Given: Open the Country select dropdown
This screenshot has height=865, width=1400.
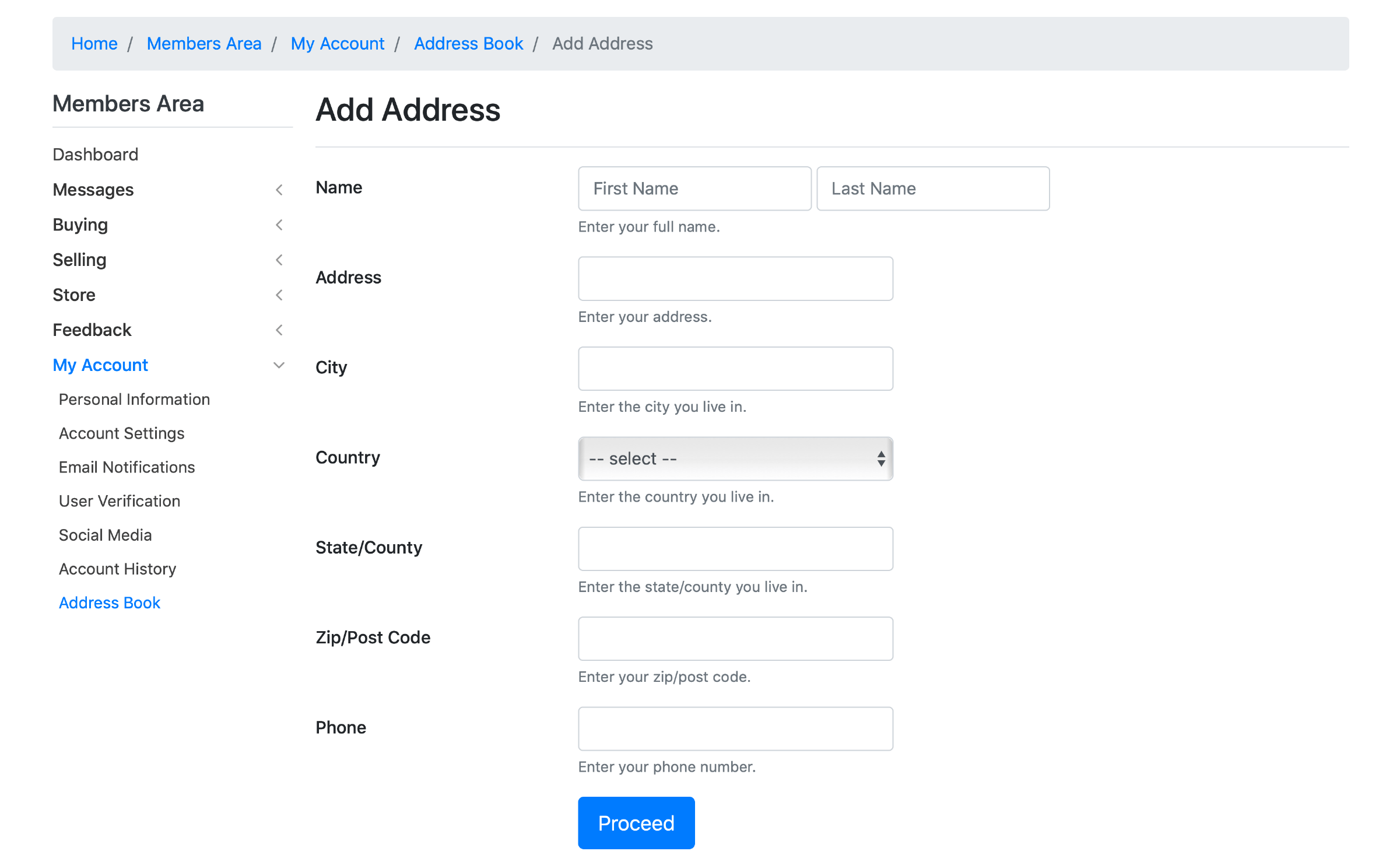Looking at the screenshot, I should coord(735,459).
